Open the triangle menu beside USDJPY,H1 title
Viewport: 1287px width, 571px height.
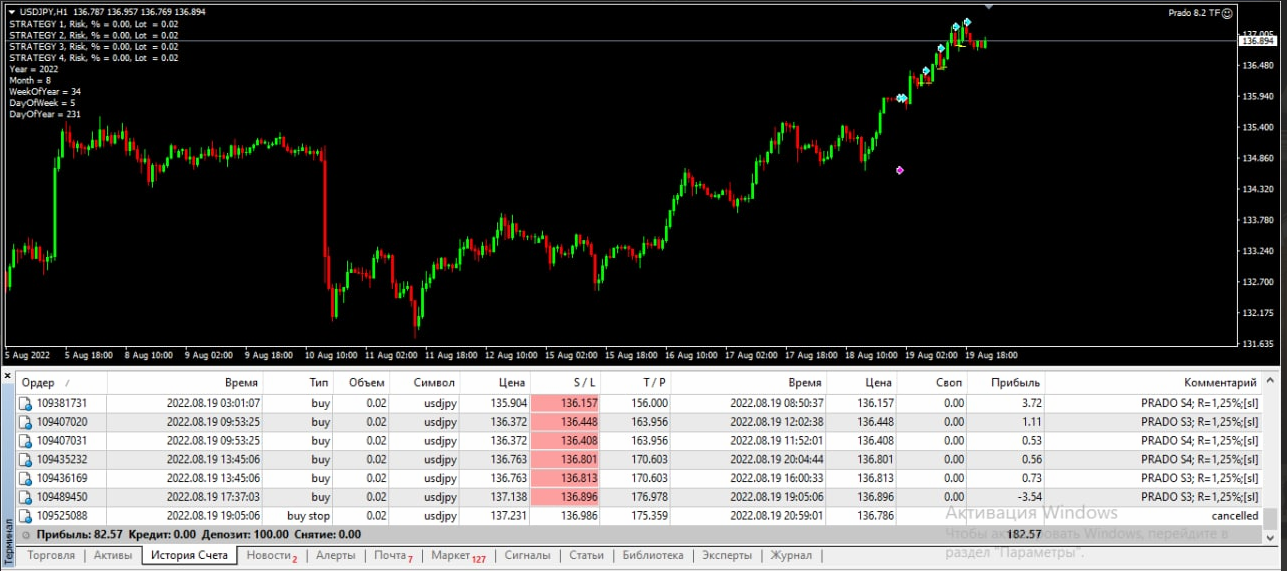click(11, 12)
